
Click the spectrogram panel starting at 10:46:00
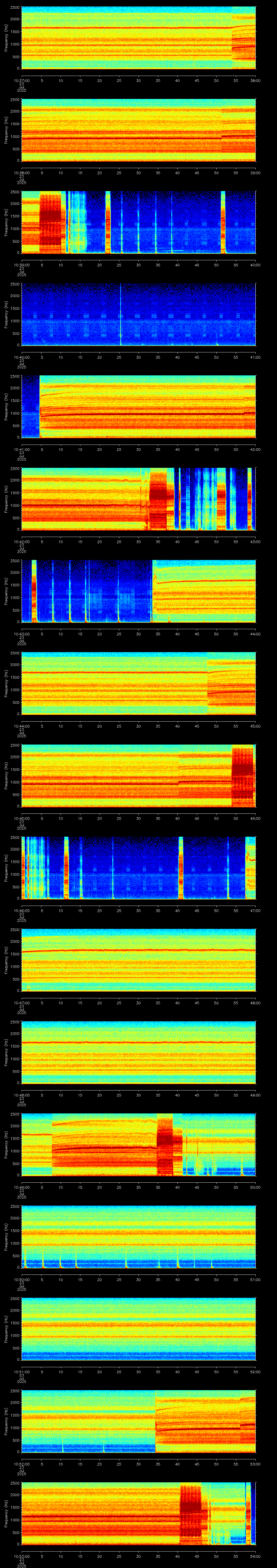[x=138, y=868]
